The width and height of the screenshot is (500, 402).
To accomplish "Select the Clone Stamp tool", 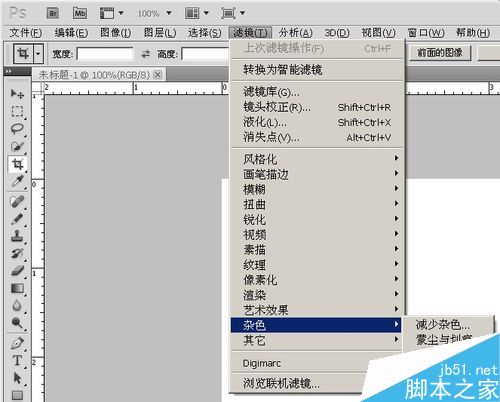I will click(x=17, y=236).
